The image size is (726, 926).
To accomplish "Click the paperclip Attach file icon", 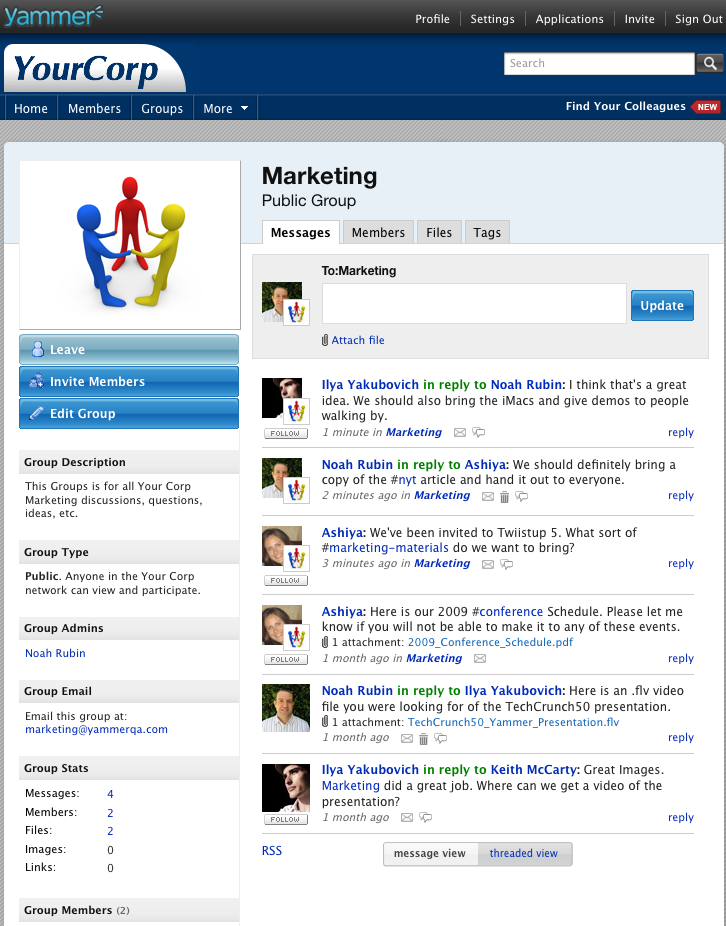I will coord(325,341).
